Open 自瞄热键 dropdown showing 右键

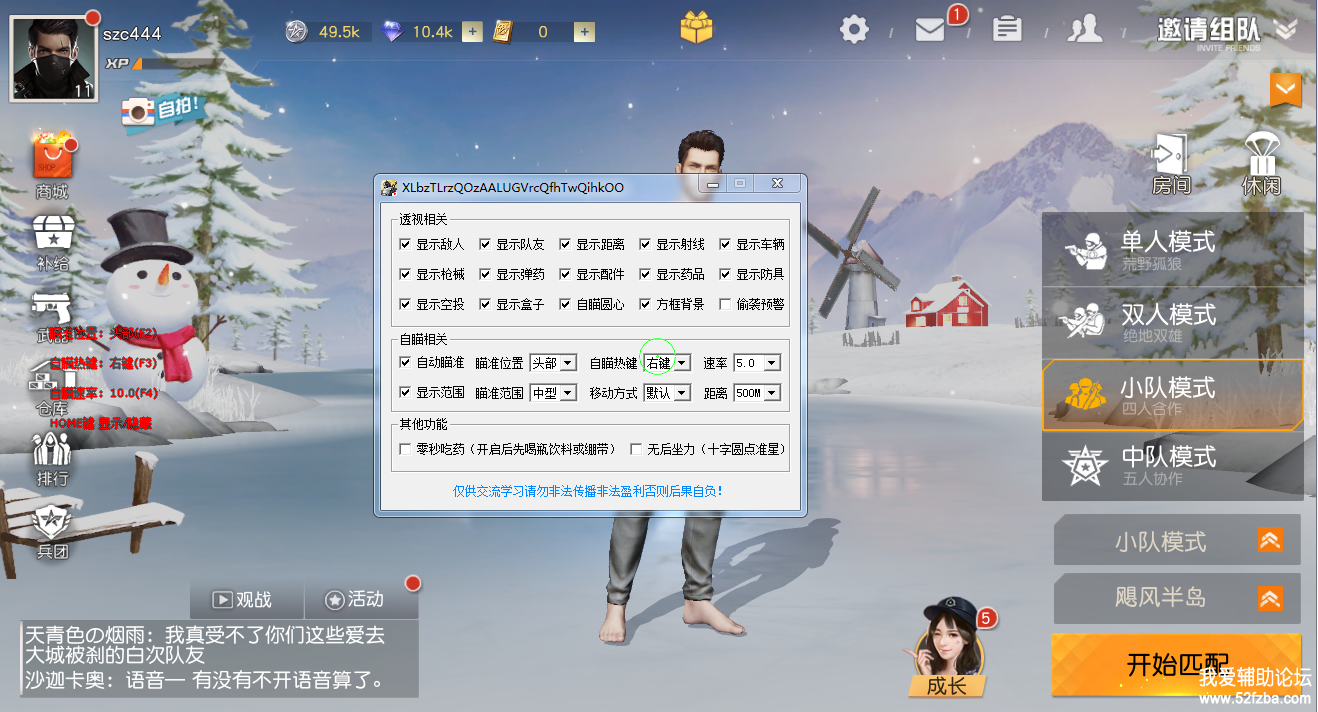point(667,363)
